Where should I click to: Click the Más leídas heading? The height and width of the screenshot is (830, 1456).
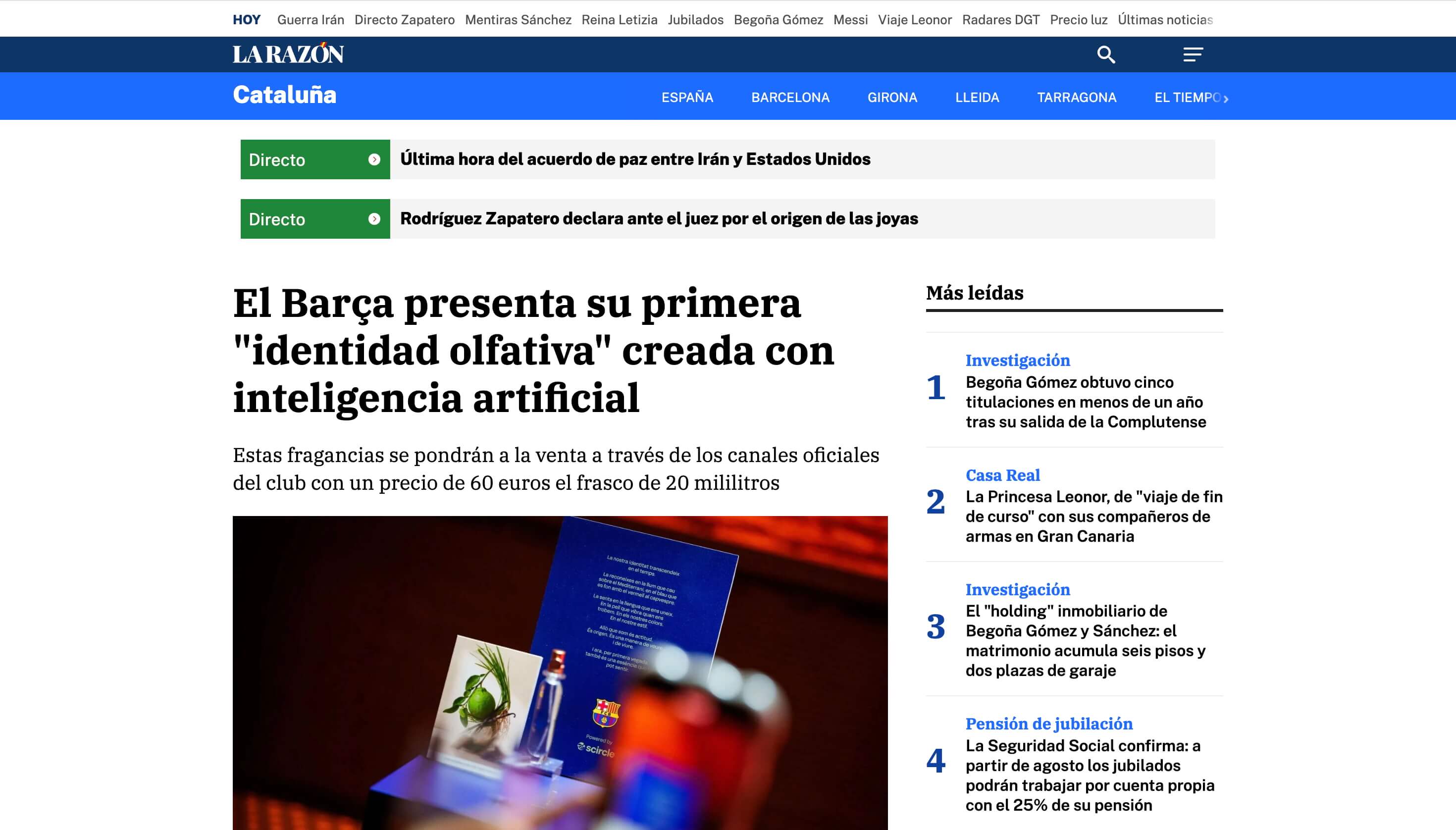(975, 293)
